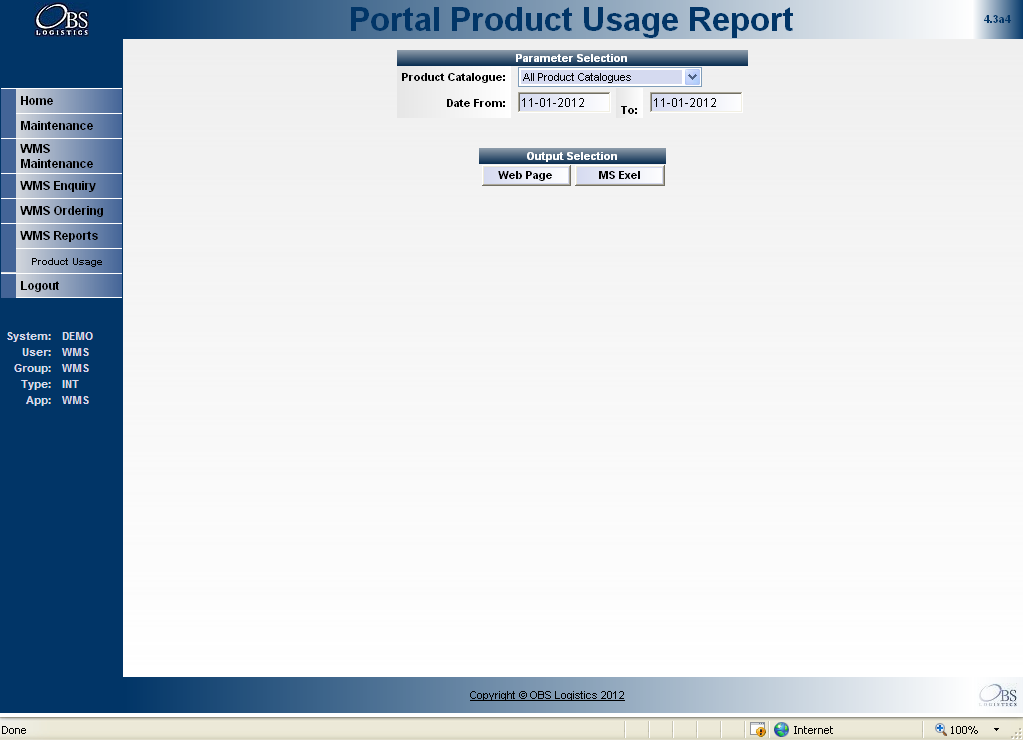Open the zoom level dropdown arrow
This screenshot has width=1023, height=740.
(x=996, y=730)
